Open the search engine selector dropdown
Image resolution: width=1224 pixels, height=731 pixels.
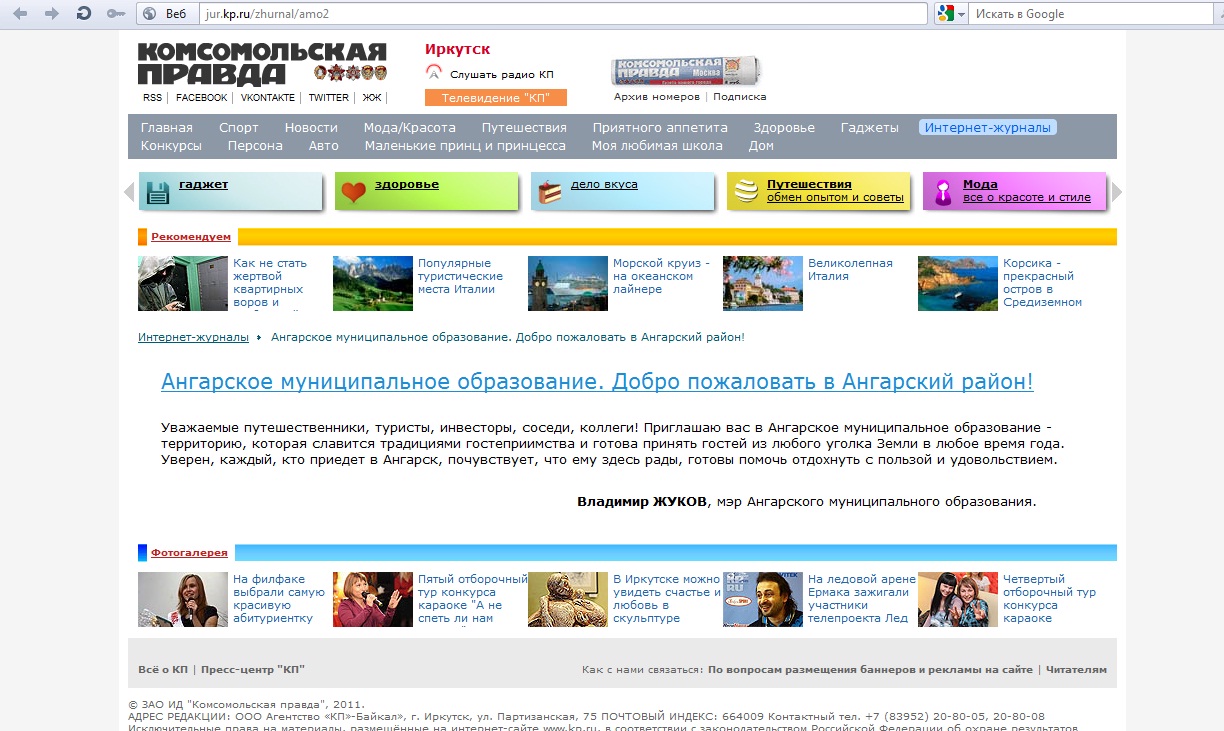[951, 14]
